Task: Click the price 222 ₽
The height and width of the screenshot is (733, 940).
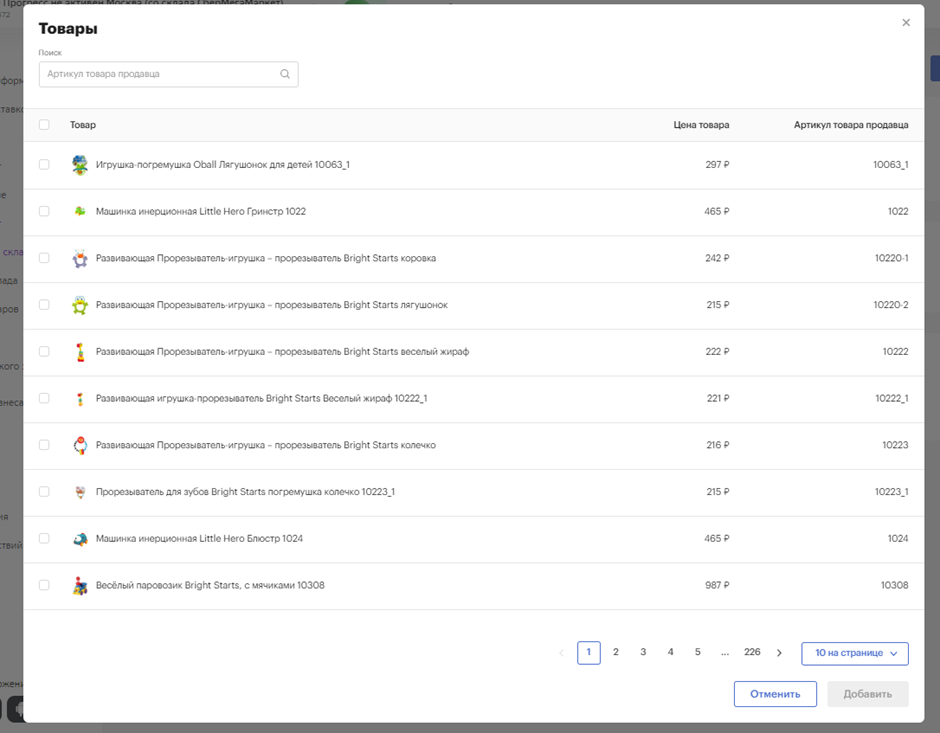Action: point(717,351)
